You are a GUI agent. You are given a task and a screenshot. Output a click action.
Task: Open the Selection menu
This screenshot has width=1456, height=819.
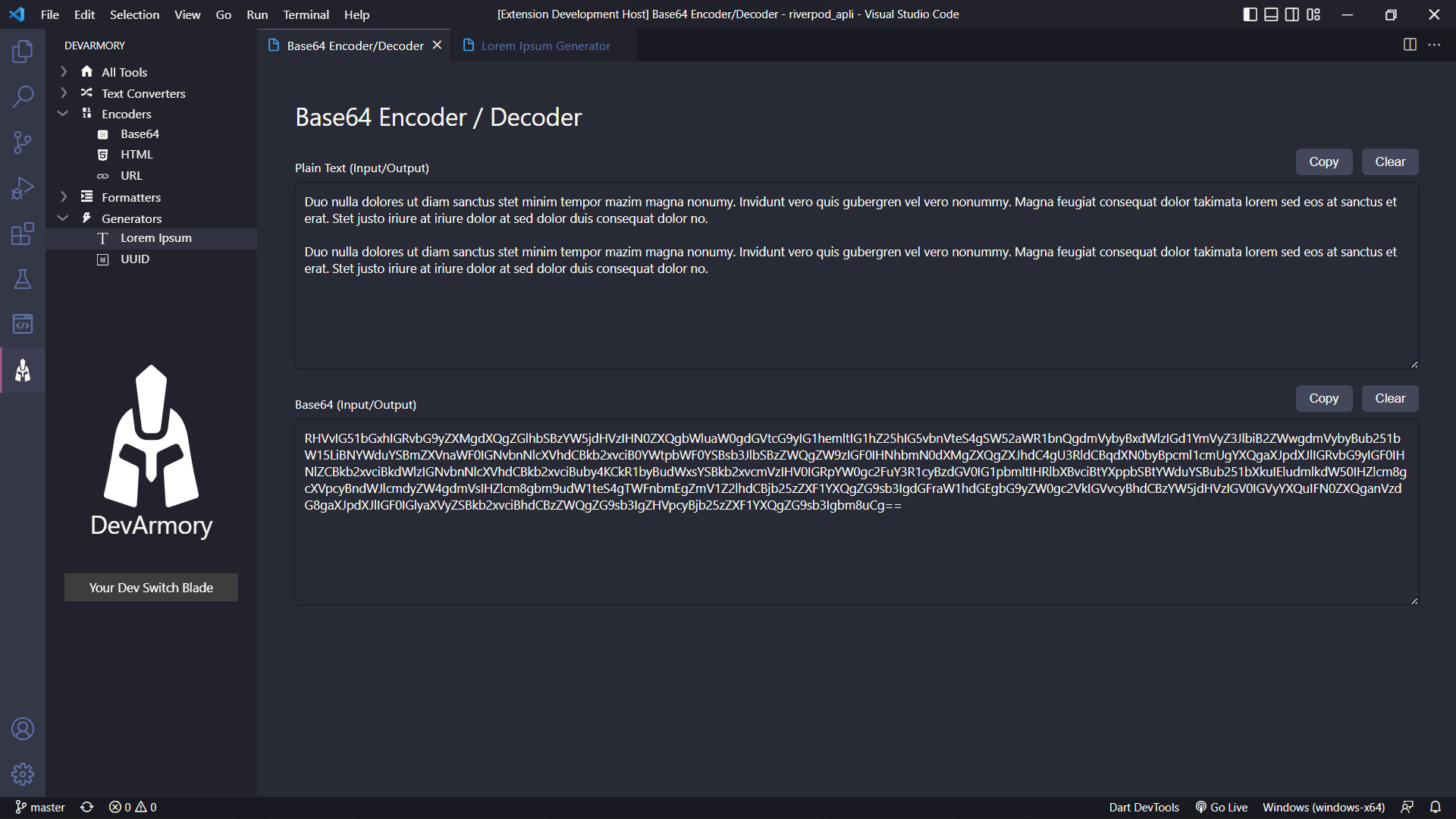(x=134, y=14)
